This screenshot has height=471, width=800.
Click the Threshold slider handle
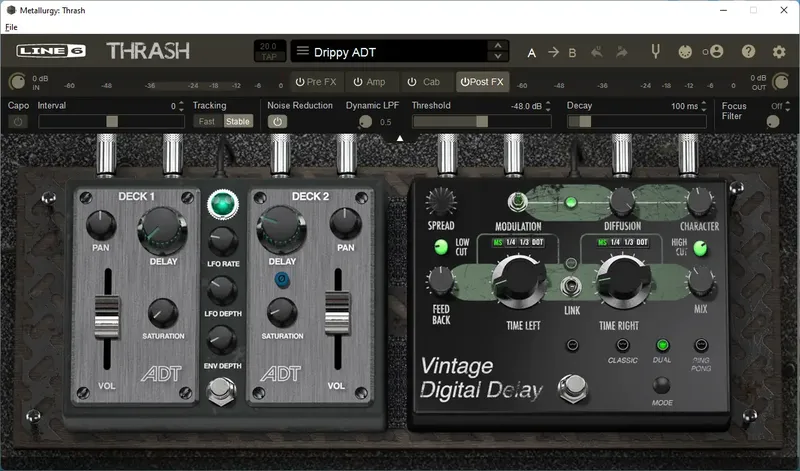(482, 121)
